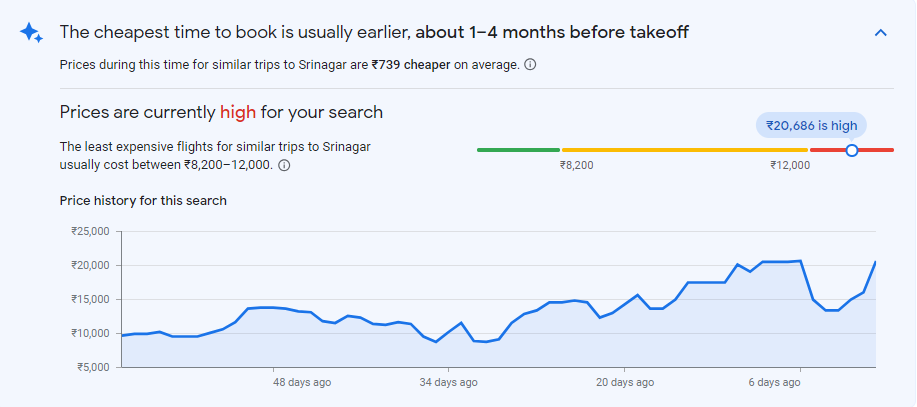Click the '₹20,686 is high' bubble

click(x=810, y=125)
